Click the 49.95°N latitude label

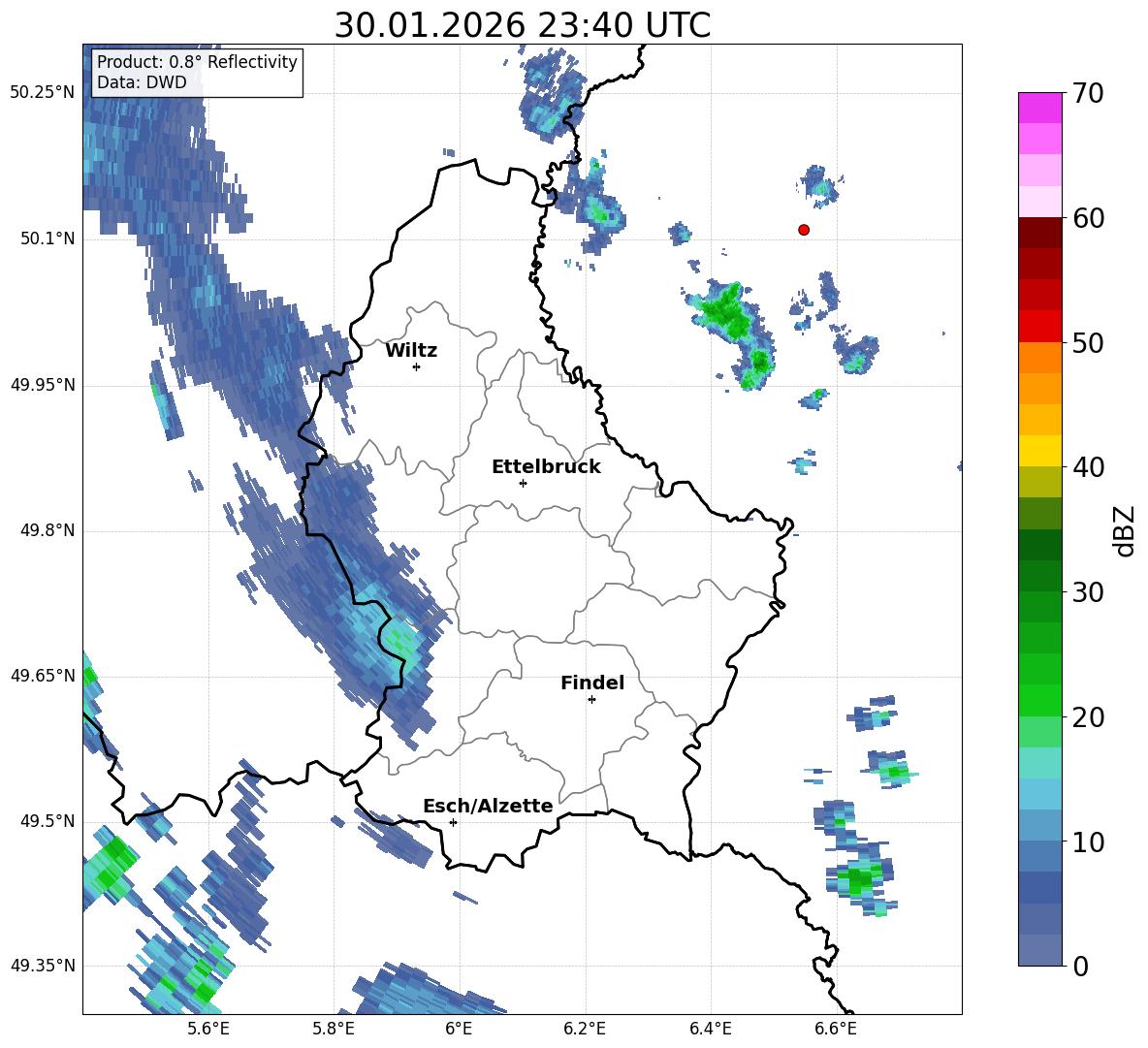(x=43, y=384)
